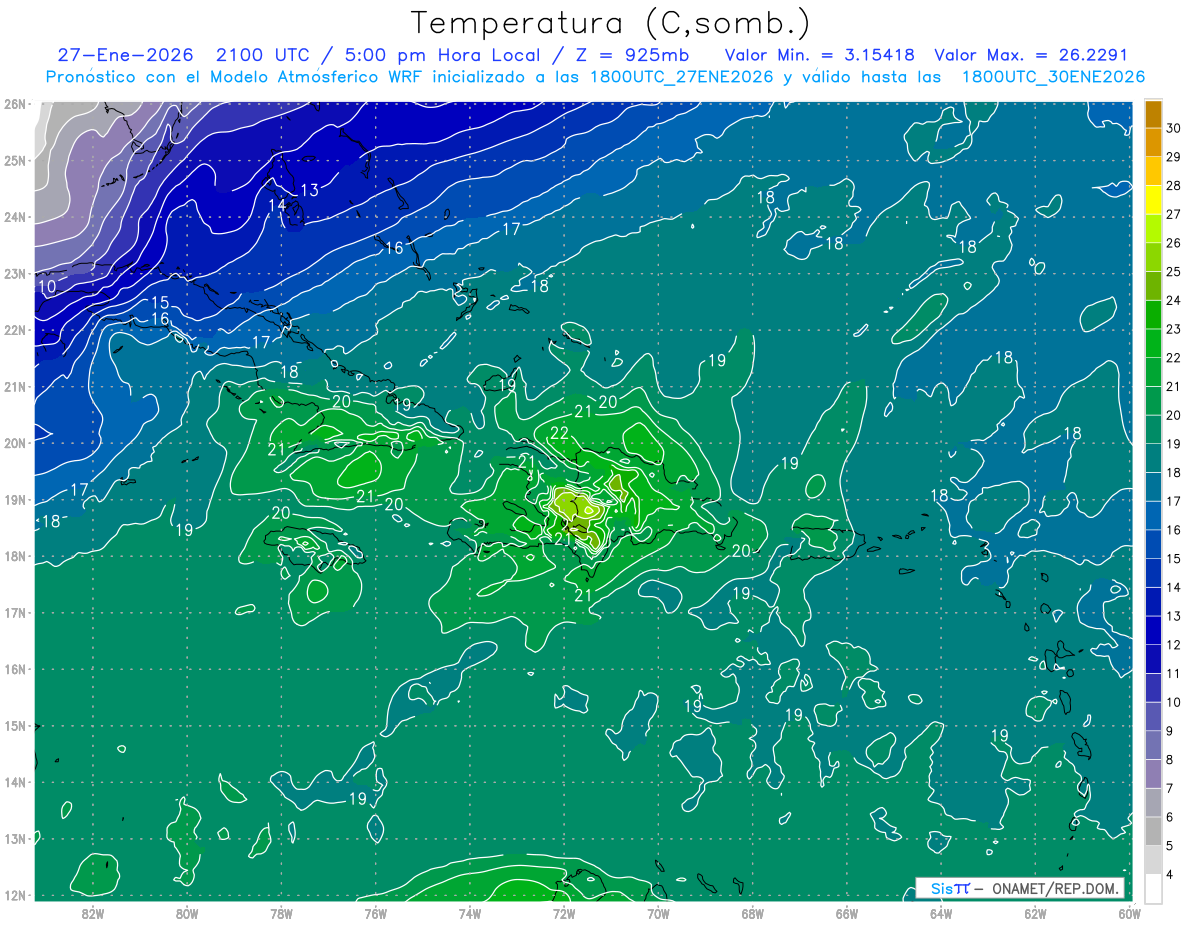The width and height of the screenshot is (1200, 927).
Task: Pick the dark blue swatch between 12 and 13
Action: point(1153,630)
